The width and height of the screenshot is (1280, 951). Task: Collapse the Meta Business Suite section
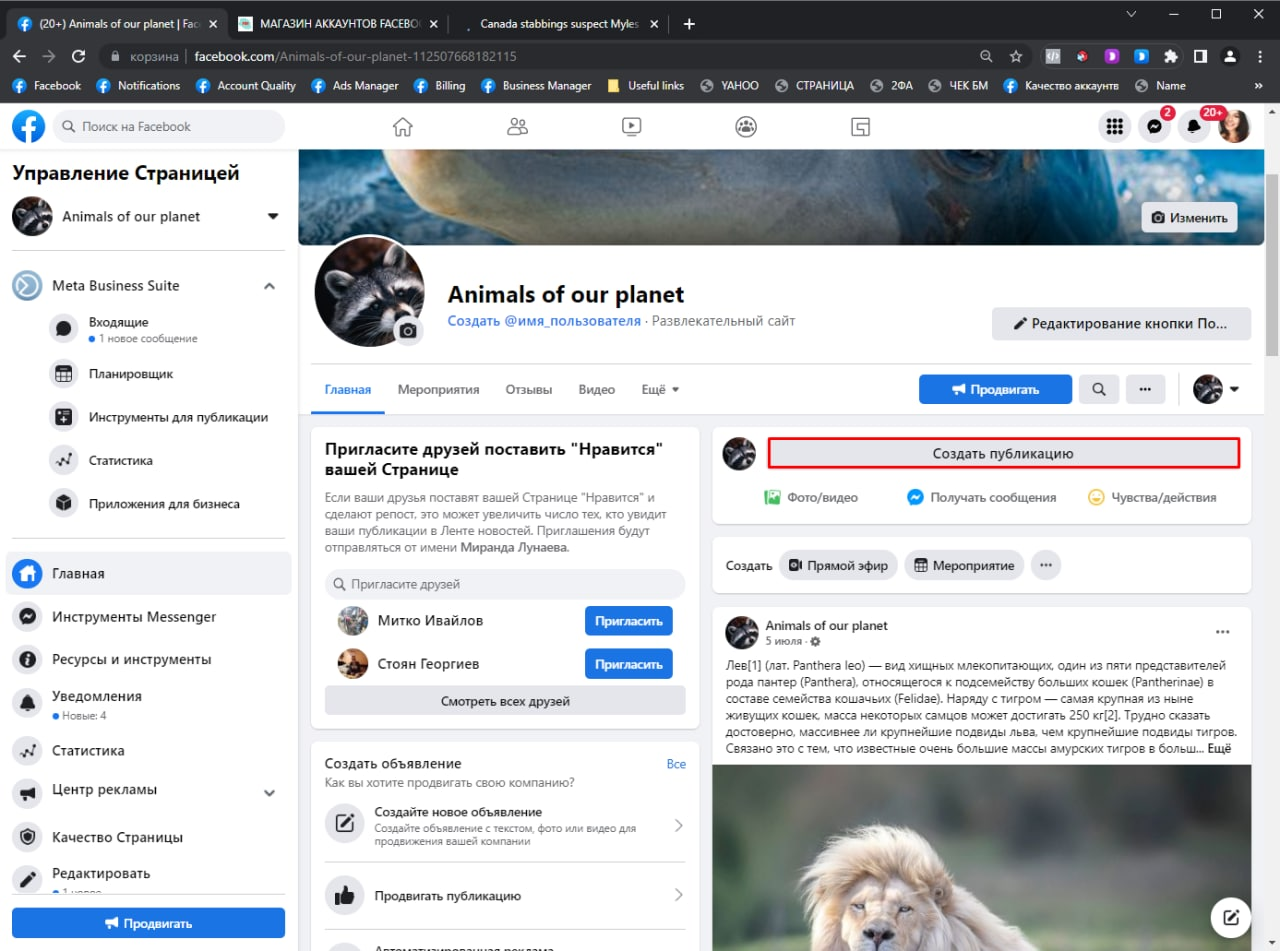[269, 286]
